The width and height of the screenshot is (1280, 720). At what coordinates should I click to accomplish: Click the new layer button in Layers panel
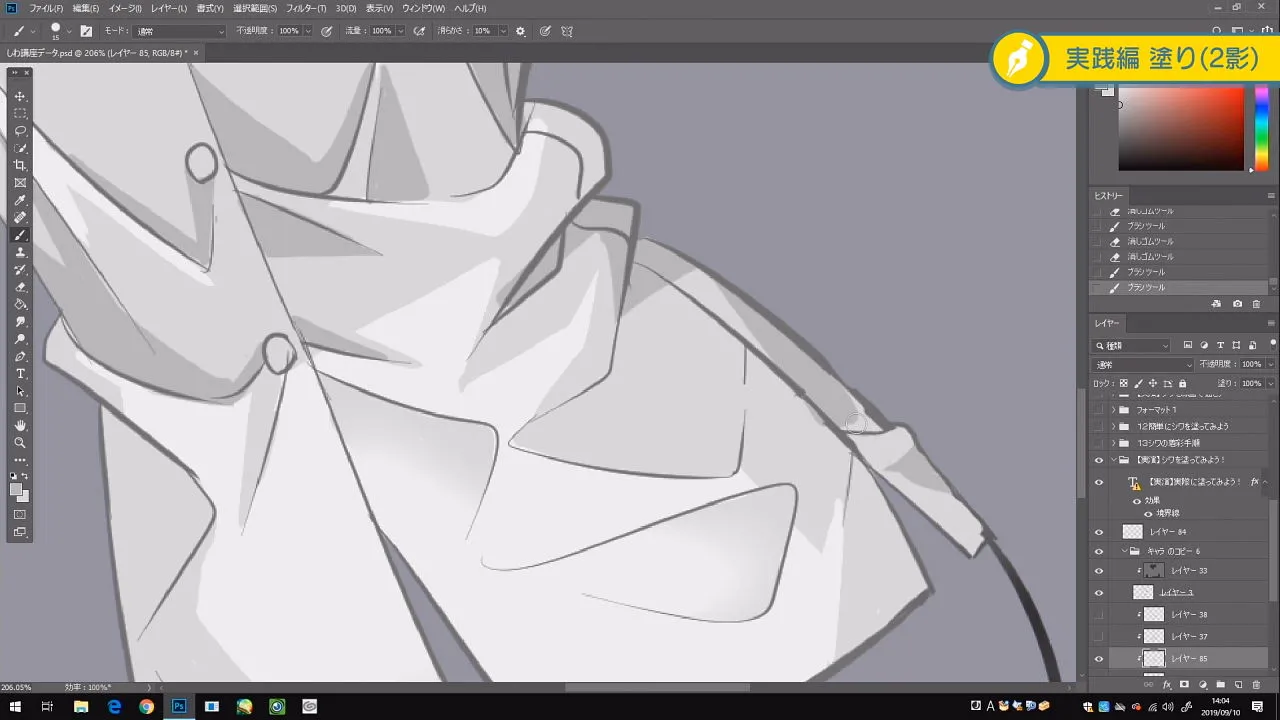[1236, 684]
